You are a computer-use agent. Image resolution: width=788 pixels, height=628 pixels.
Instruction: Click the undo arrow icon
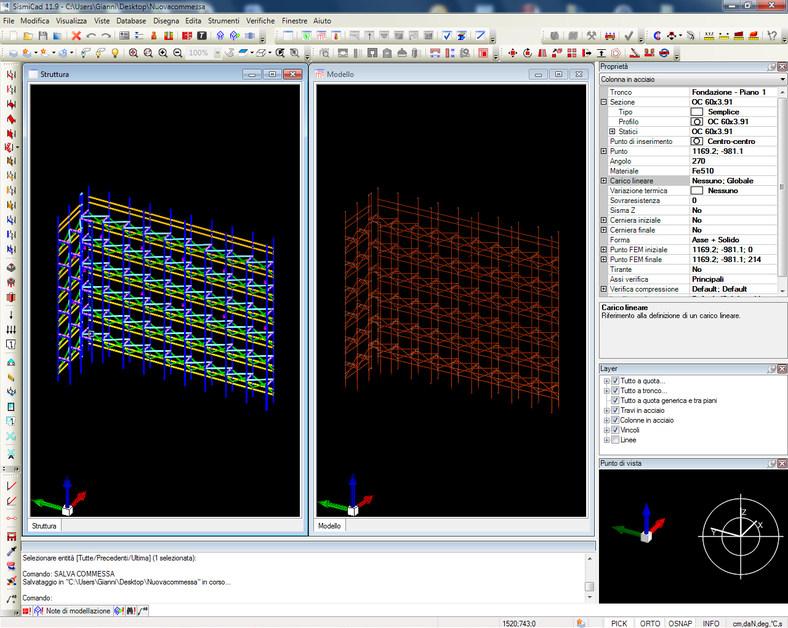[92, 36]
